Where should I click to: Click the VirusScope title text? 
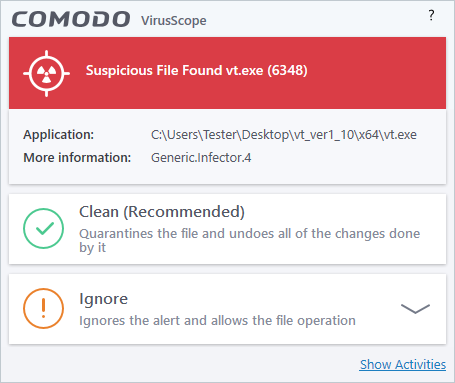click(x=174, y=21)
